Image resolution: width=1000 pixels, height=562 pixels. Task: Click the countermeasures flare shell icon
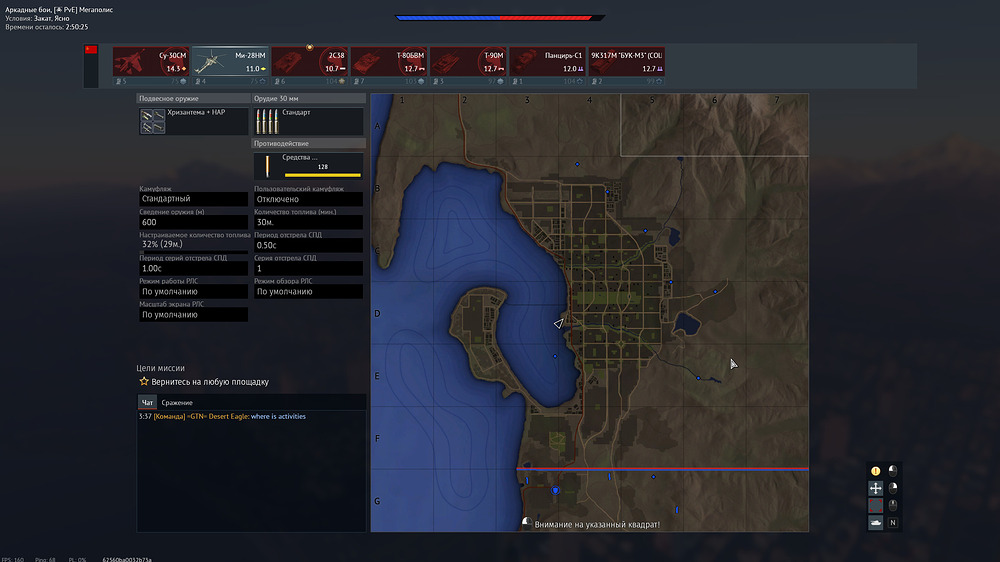pos(267,166)
